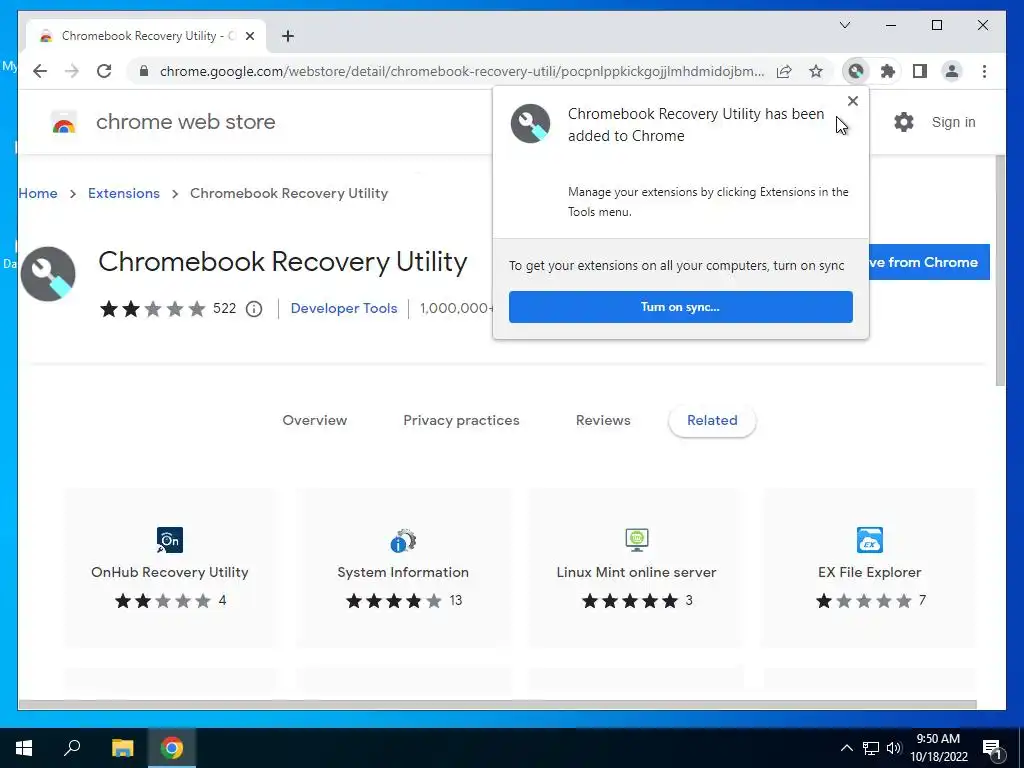The width and height of the screenshot is (1024, 768).
Task: Click Remove from Chrome button
Action: pos(929,263)
